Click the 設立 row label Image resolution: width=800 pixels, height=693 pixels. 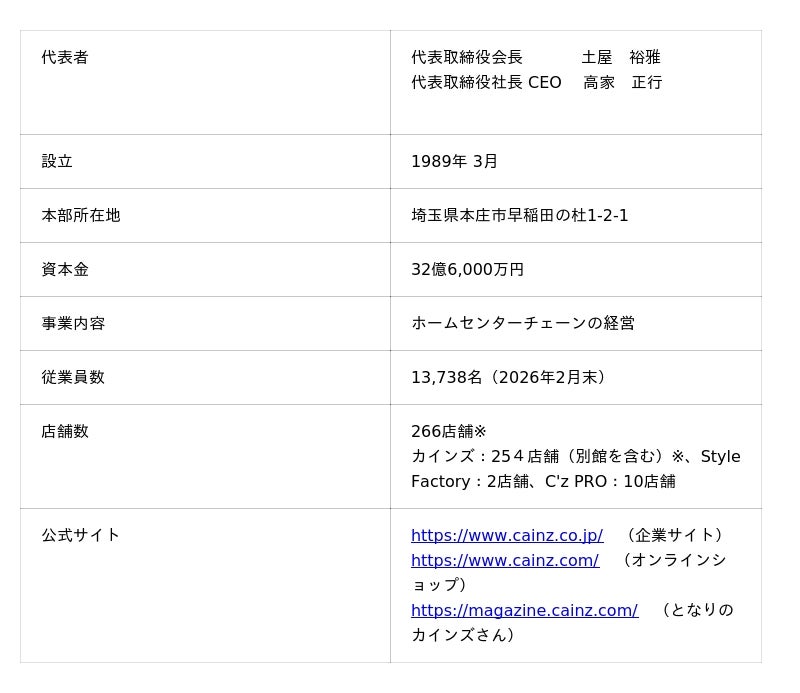point(57,162)
